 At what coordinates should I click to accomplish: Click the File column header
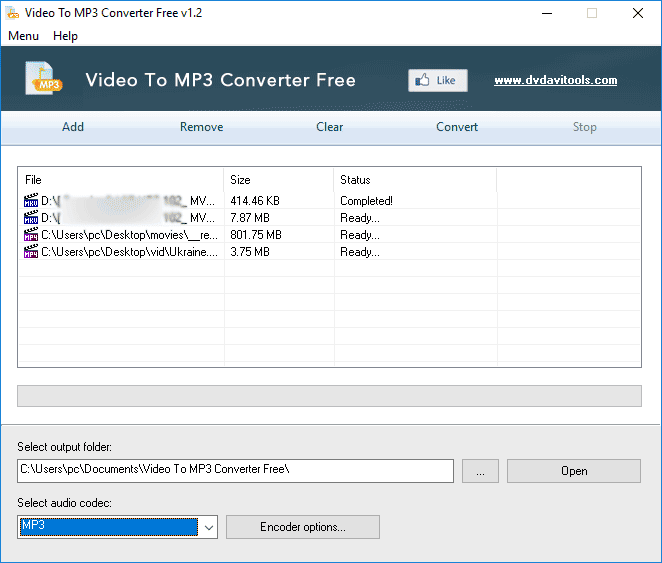point(121,180)
